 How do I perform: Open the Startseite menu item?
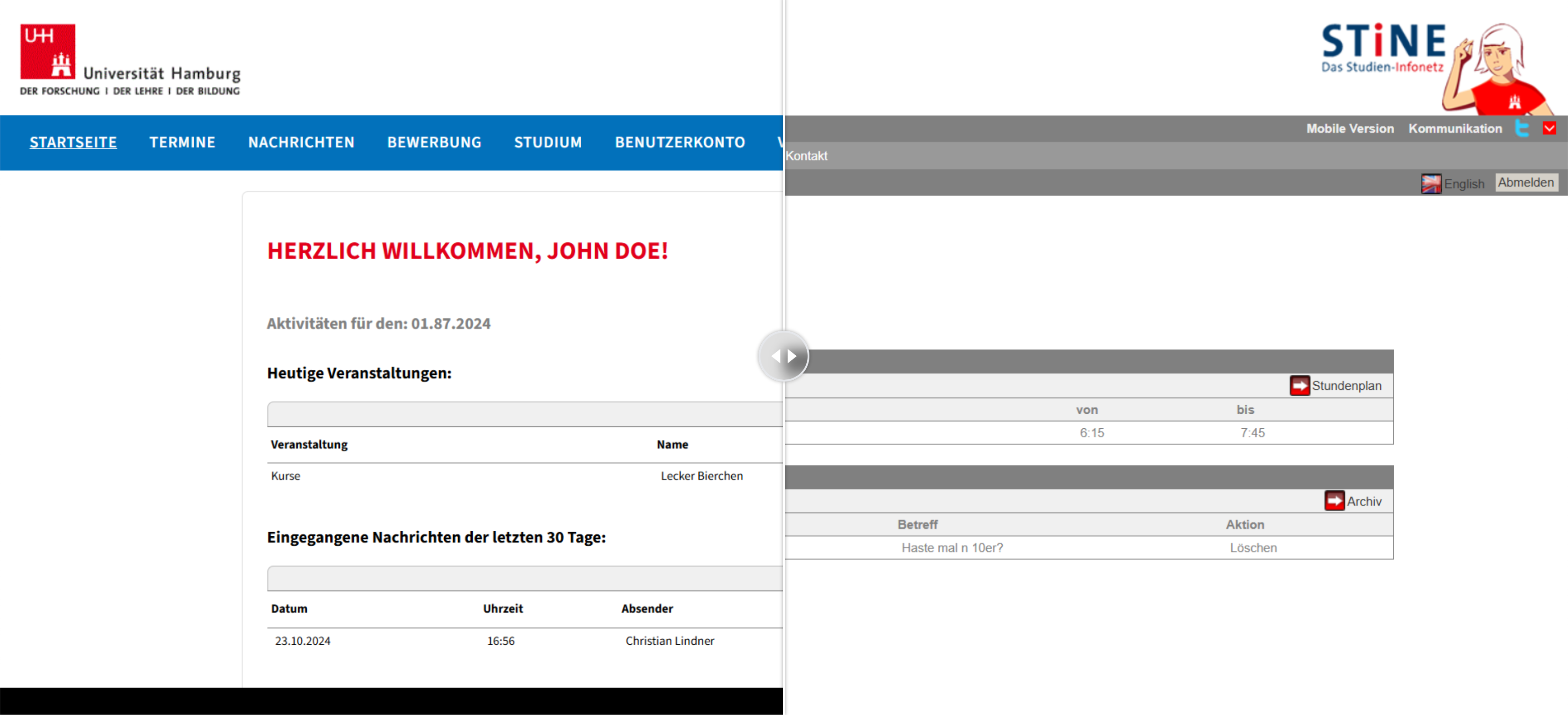point(73,142)
